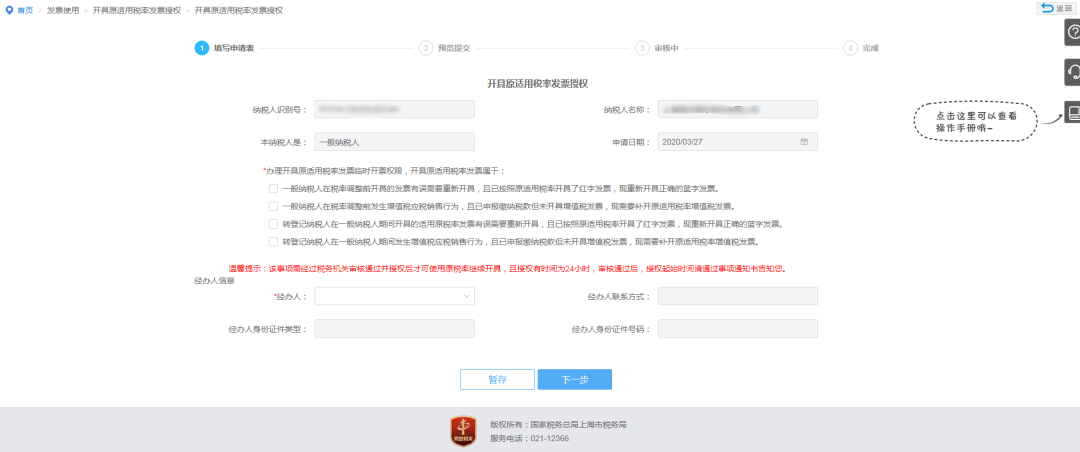Check 转登记纳税人 发生增值税应税销售行为 补开 option

273,242
